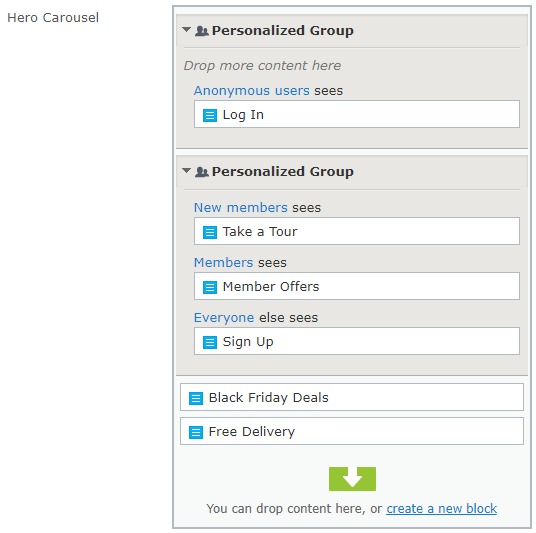Click the Member Offers block icon
This screenshot has width=536, height=533.
210,287
